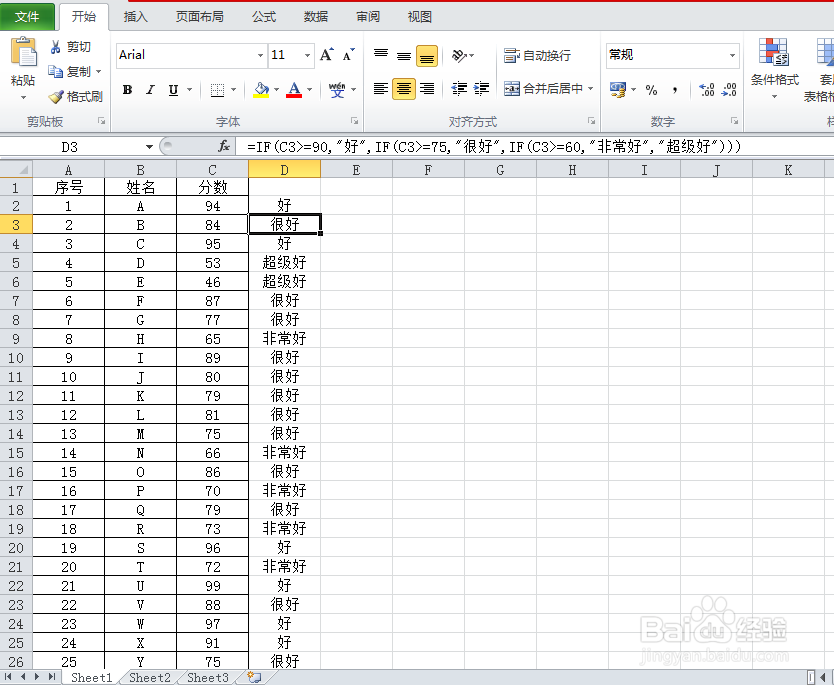The image size is (834, 685).
Task: Open underline style dropdown arrow
Action: click(189, 89)
